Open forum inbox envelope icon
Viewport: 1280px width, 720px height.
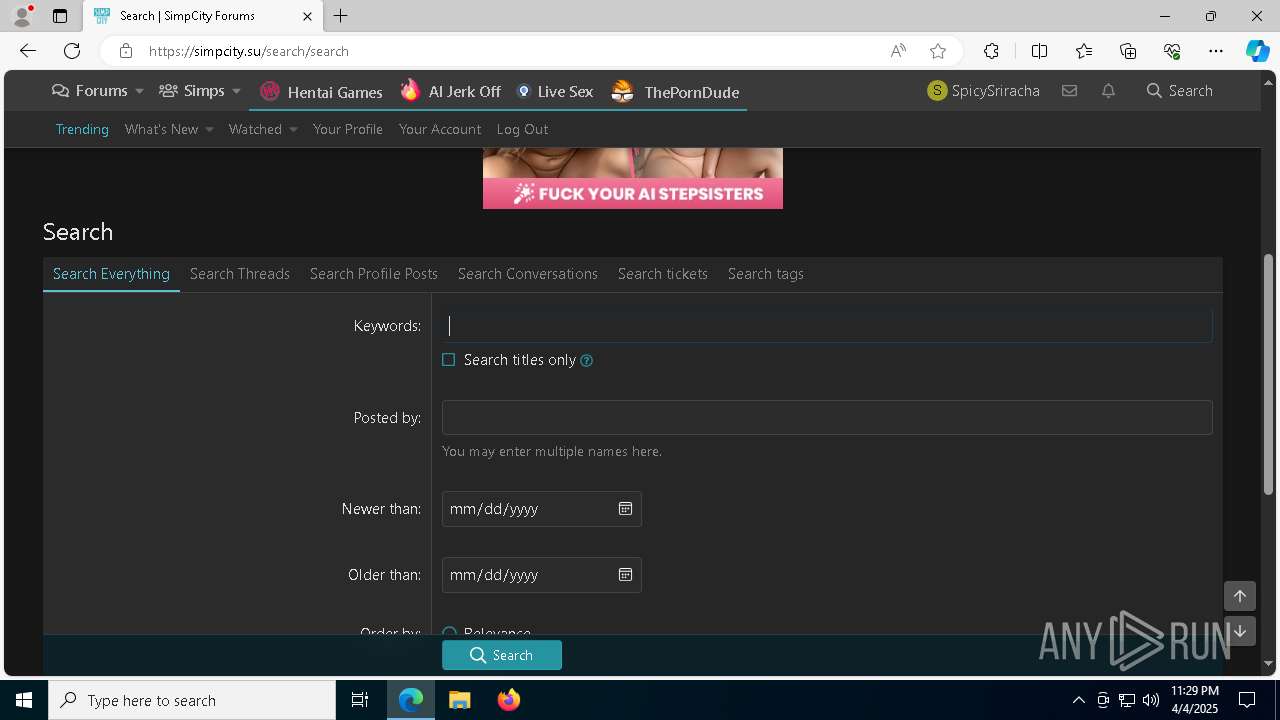[1069, 91]
